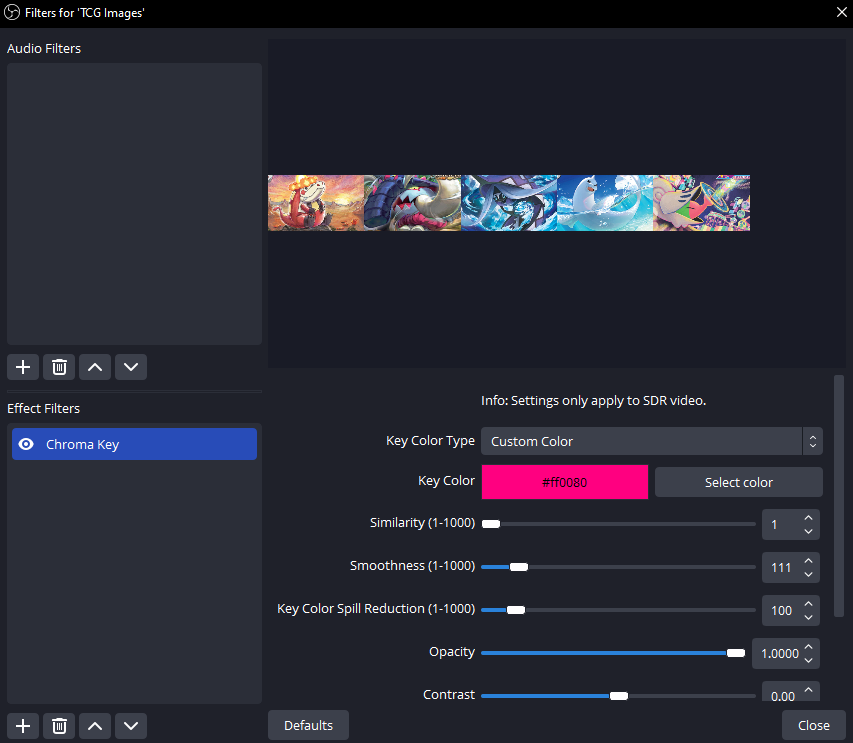853x743 pixels.
Task: Click the properties panel vertical scrollbar
Action: [839, 496]
